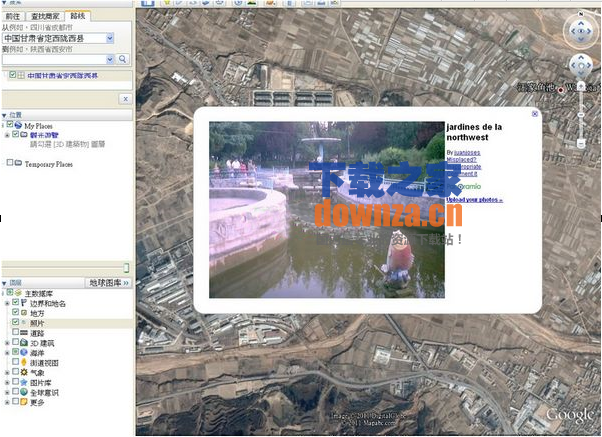Open the 中国甘肃省定西陇西县 search result

click(x=63, y=75)
